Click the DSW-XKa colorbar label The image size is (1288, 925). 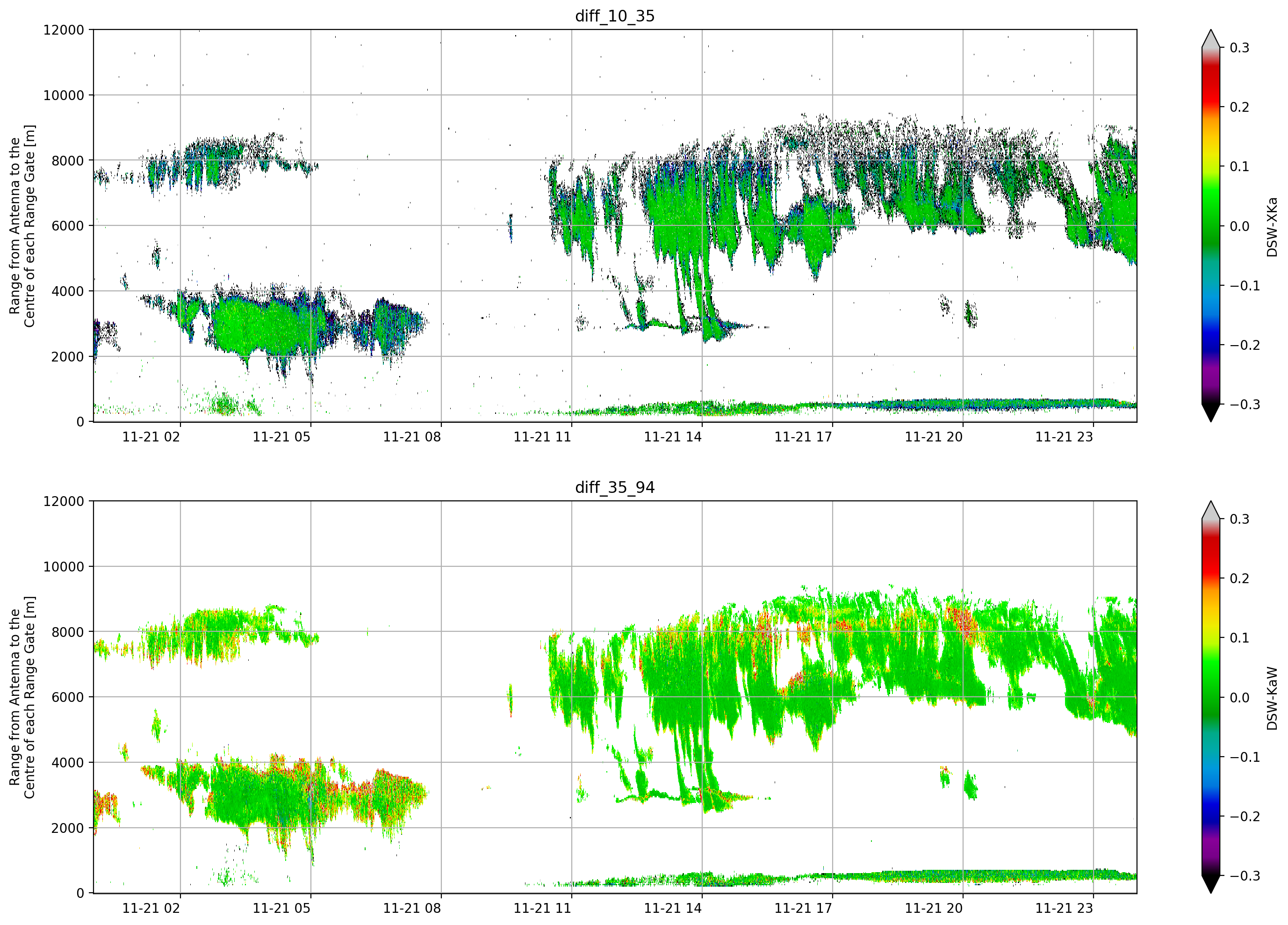pos(1272,227)
